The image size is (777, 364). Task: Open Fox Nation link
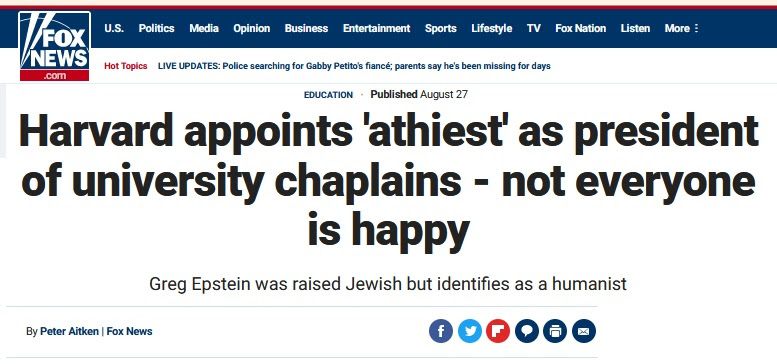[581, 28]
